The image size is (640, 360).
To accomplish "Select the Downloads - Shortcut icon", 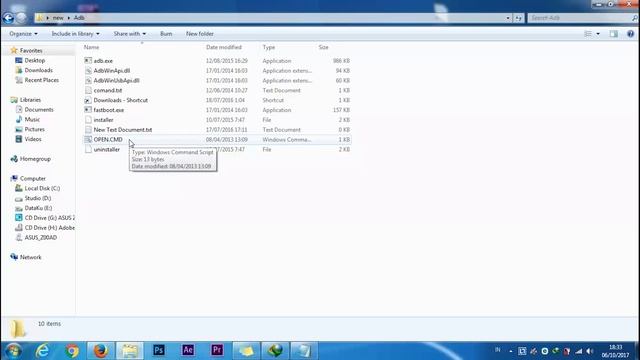I will (x=88, y=100).
